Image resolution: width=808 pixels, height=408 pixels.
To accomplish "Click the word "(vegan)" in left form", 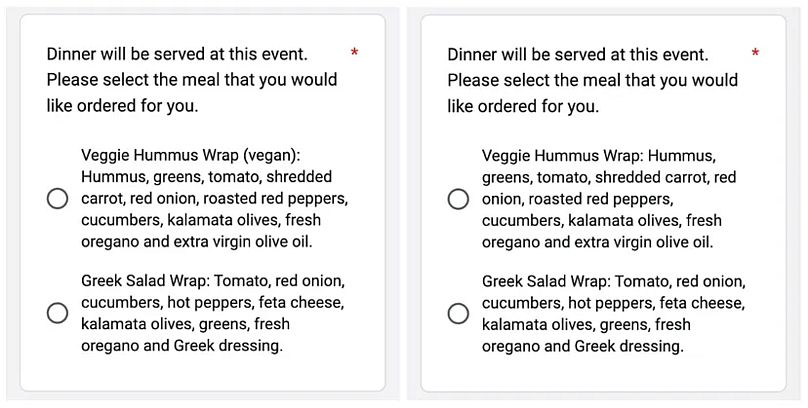I will click(x=270, y=155).
